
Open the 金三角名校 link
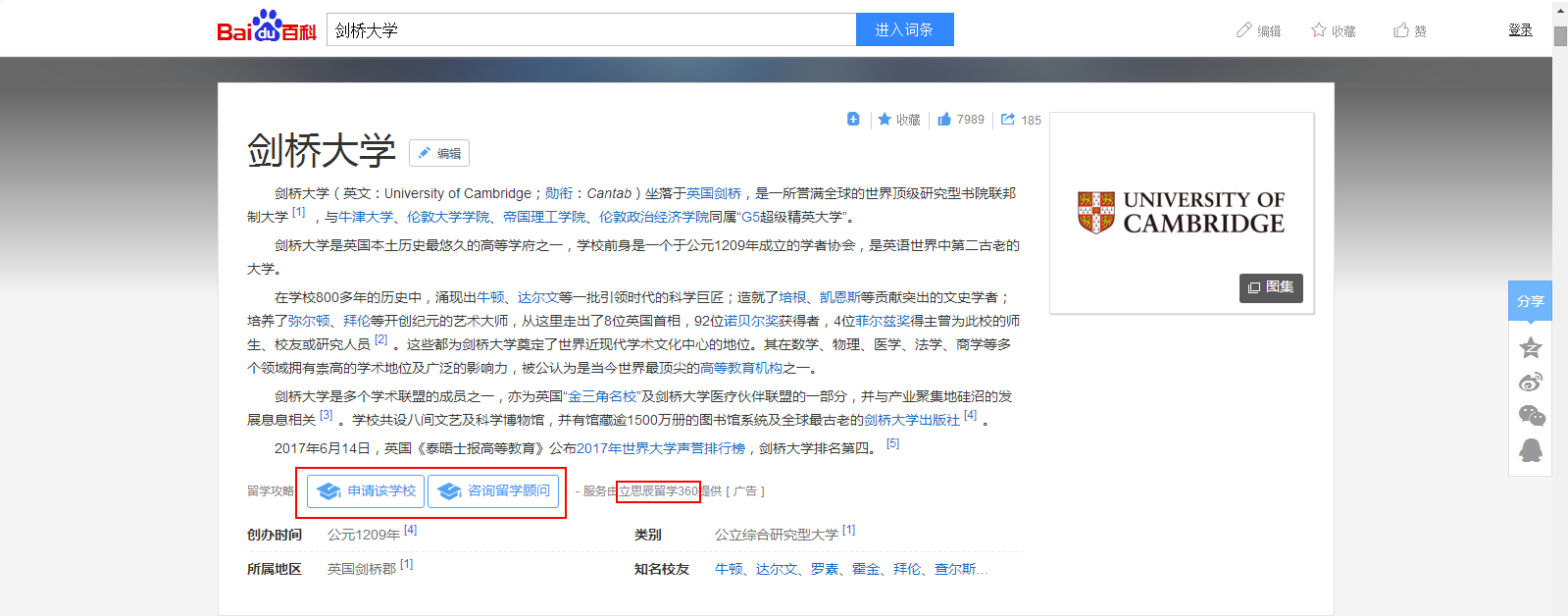pyautogui.click(x=603, y=396)
